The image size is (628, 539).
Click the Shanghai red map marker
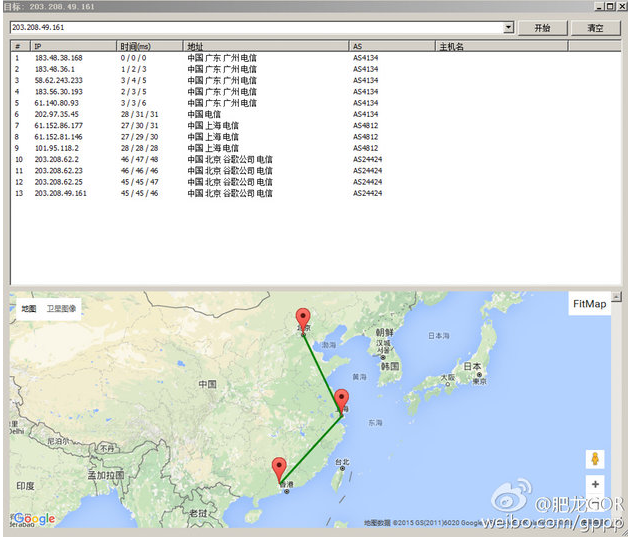click(342, 401)
